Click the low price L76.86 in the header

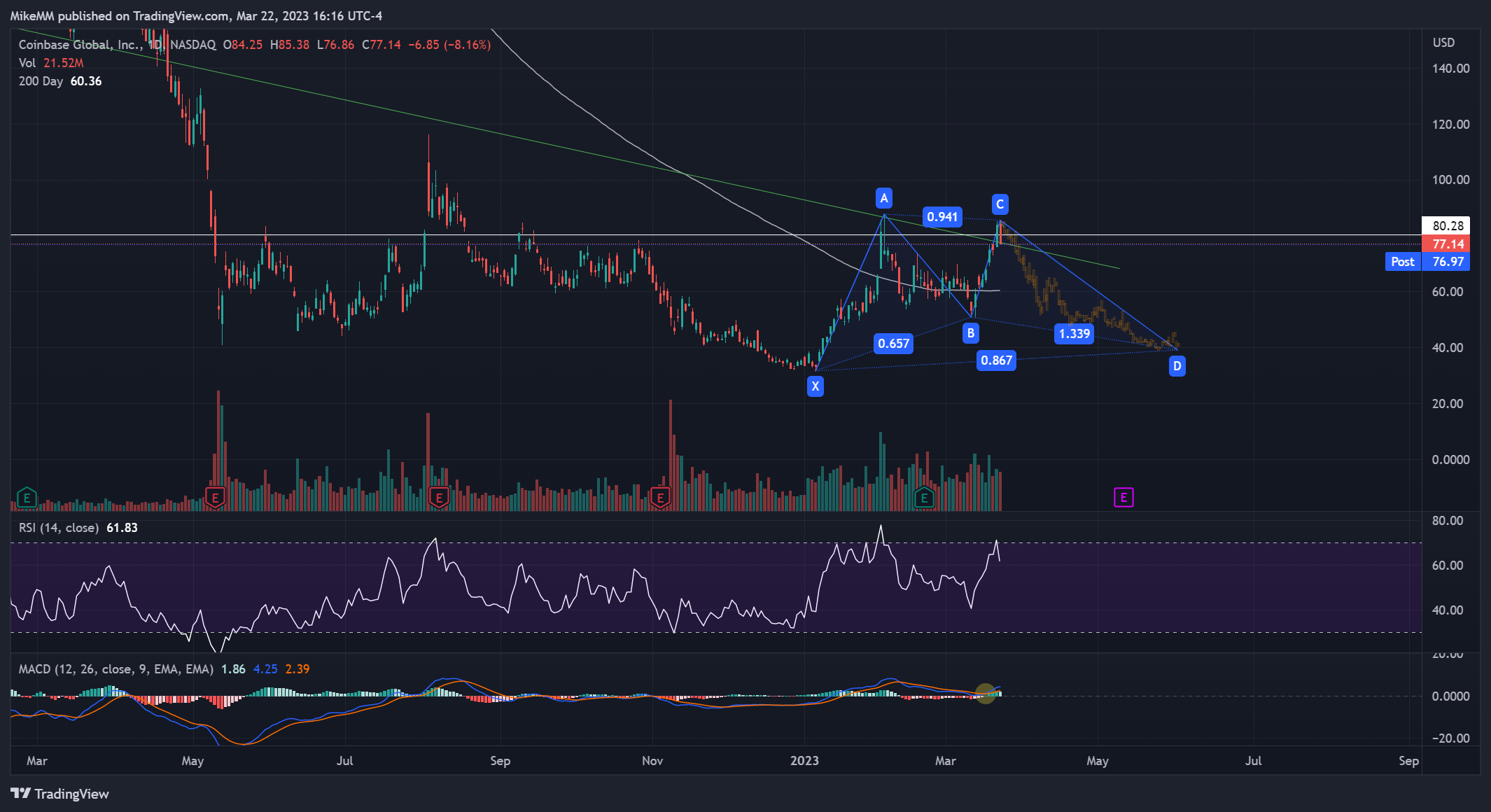pyautogui.click(x=335, y=45)
